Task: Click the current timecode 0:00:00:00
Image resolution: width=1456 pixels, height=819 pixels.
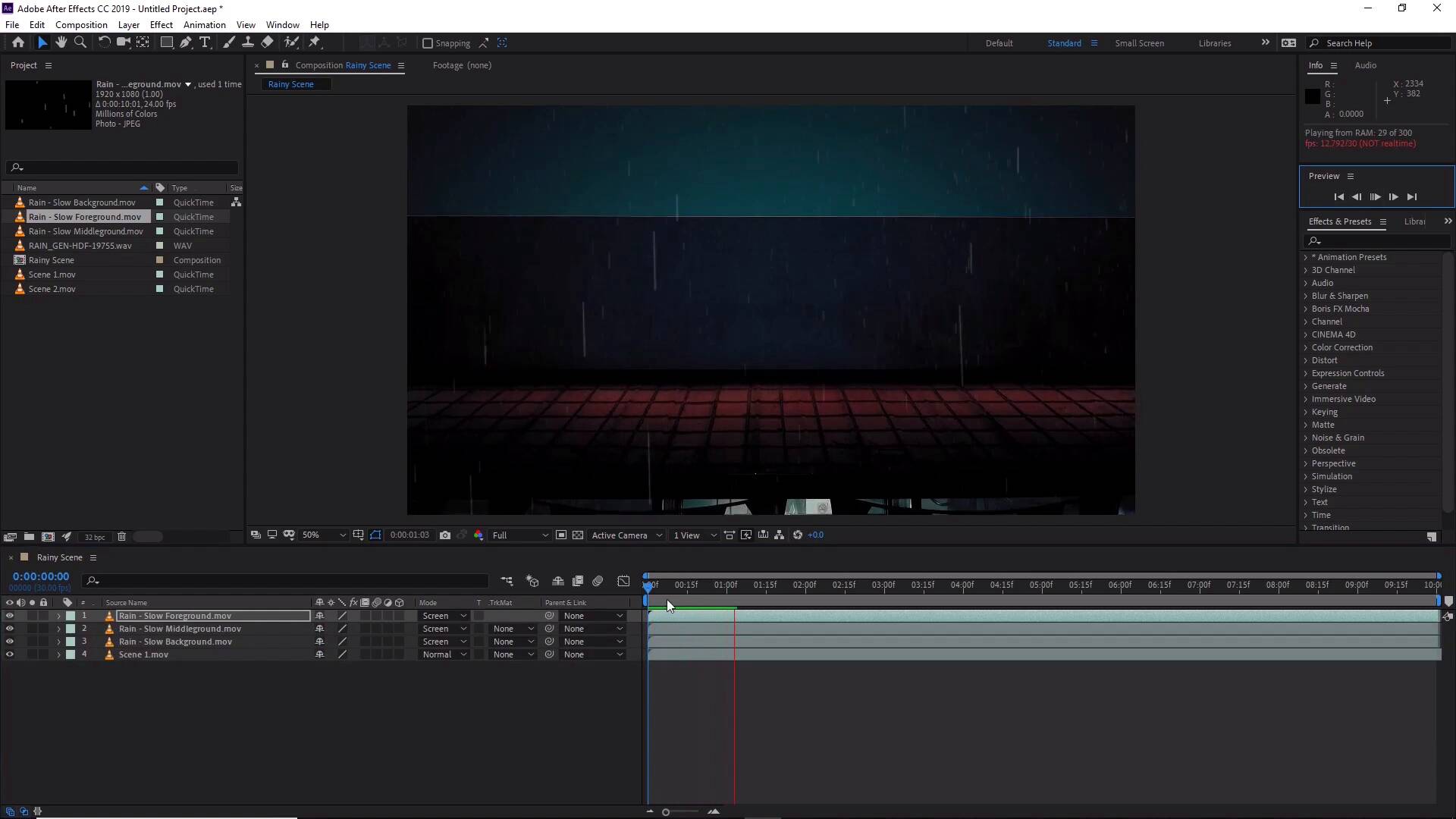Action: pyautogui.click(x=41, y=577)
